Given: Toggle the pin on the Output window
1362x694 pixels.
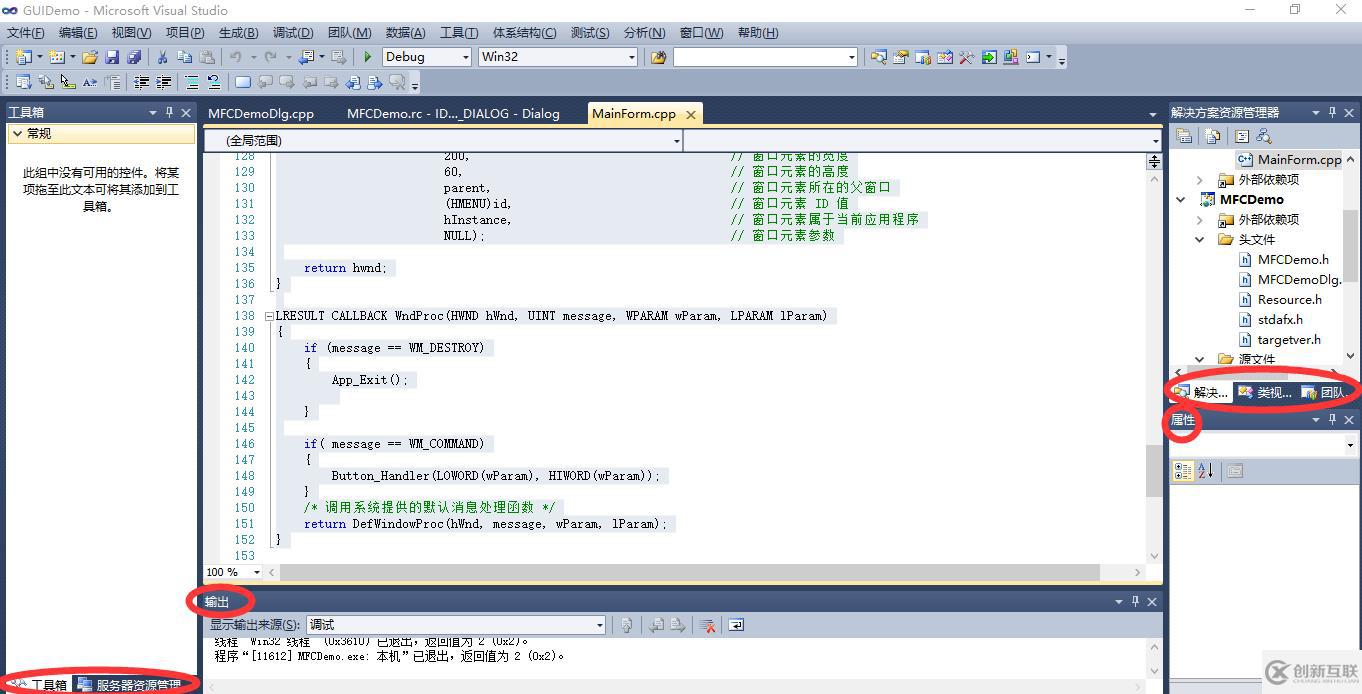Looking at the screenshot, I should (x=1135, y=601).
